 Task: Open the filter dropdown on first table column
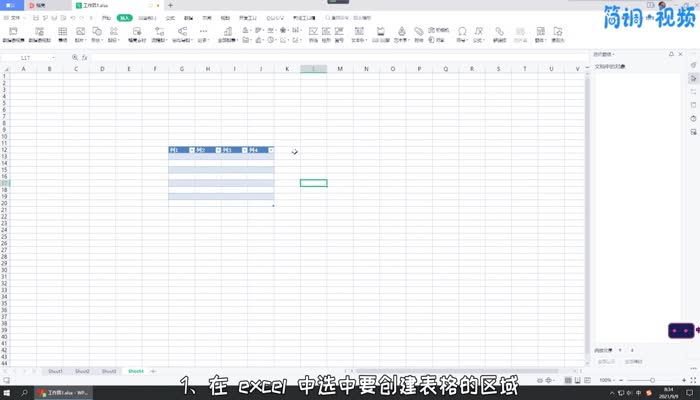[191, 150]
